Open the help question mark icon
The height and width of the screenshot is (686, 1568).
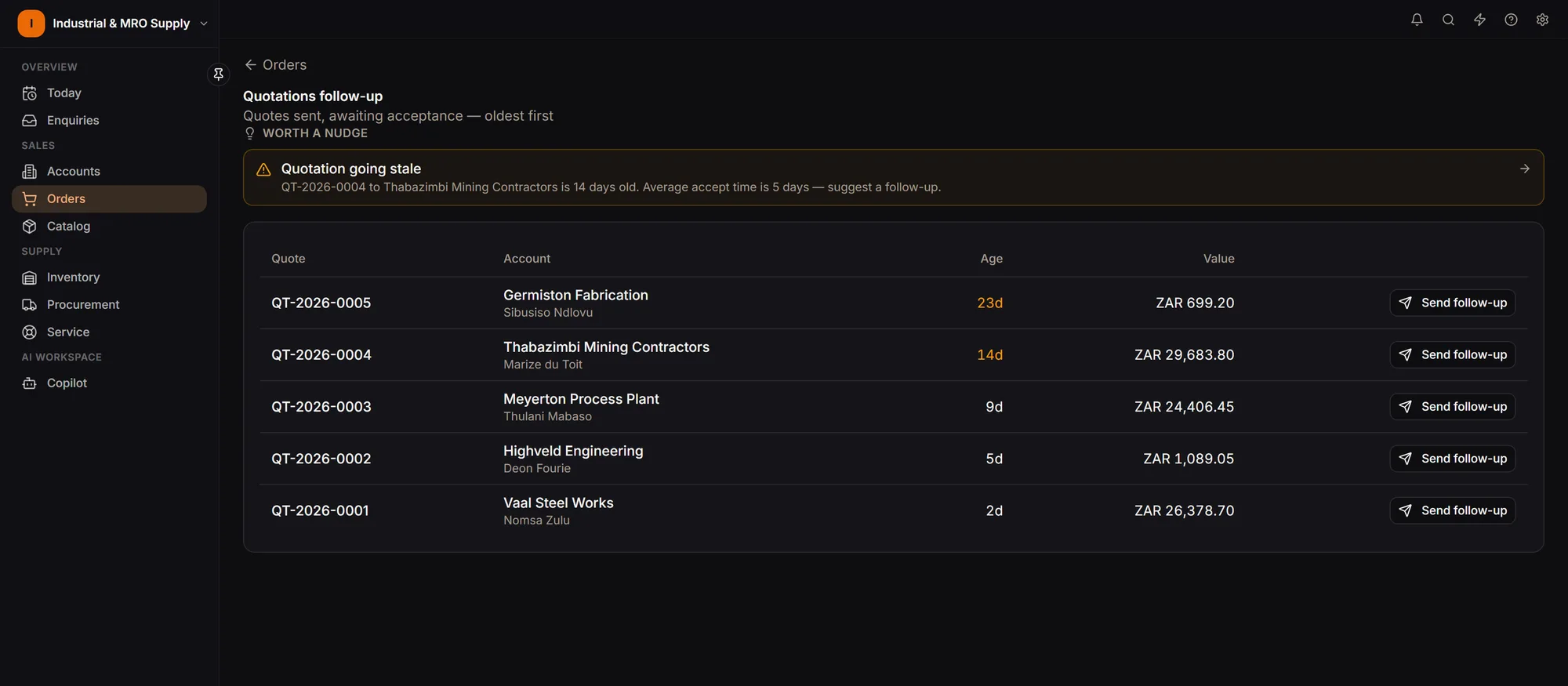click(x=1511, y=20)
